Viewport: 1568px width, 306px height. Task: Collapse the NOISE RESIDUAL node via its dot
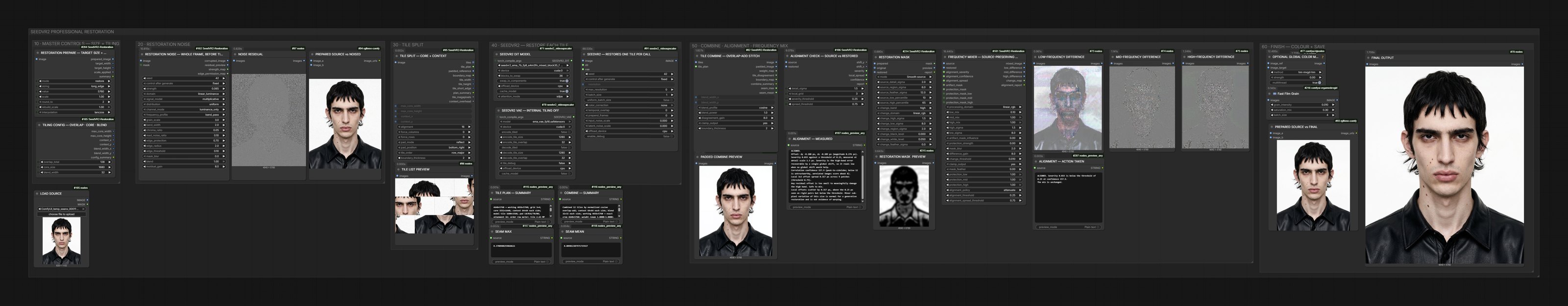pos(236,54)
